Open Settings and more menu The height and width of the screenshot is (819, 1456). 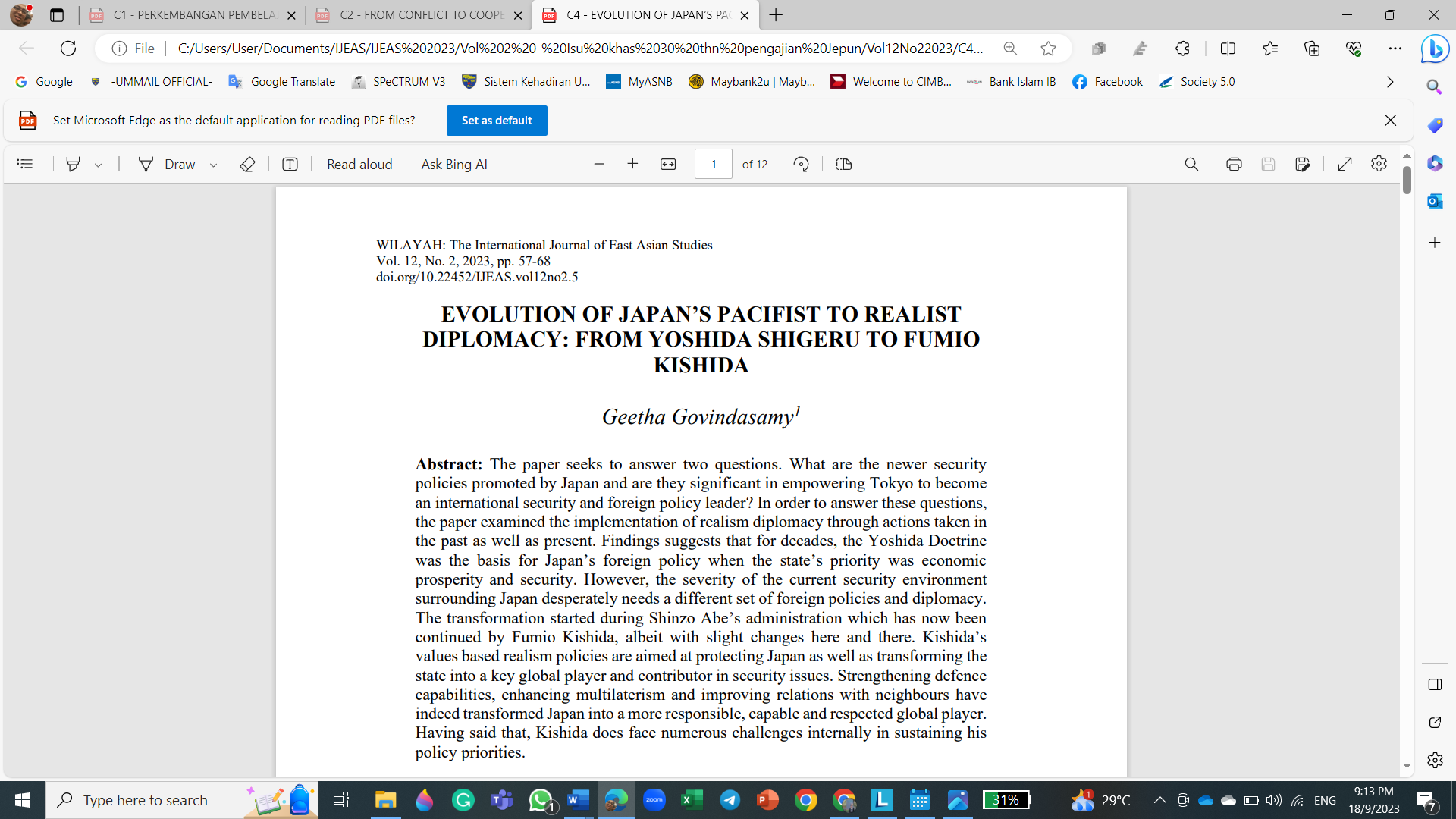[1395, 49]
